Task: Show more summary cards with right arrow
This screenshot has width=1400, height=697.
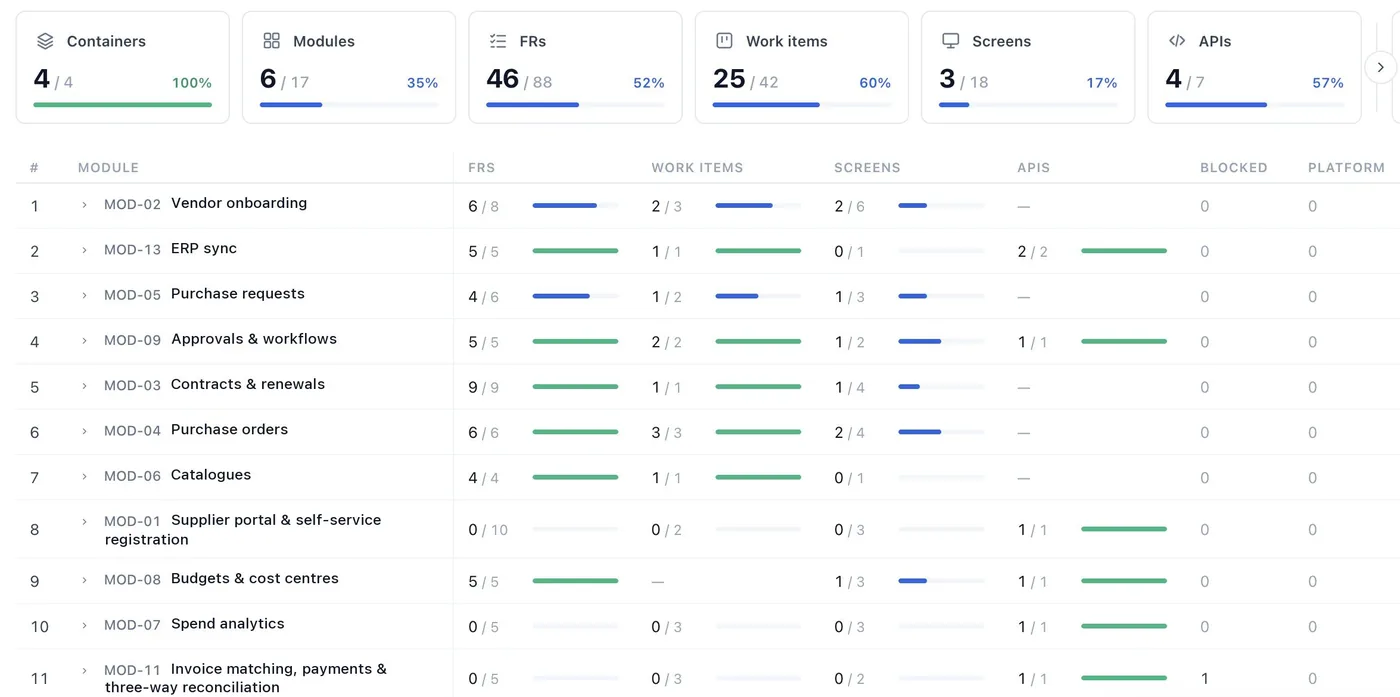Action: point(1380,68)
